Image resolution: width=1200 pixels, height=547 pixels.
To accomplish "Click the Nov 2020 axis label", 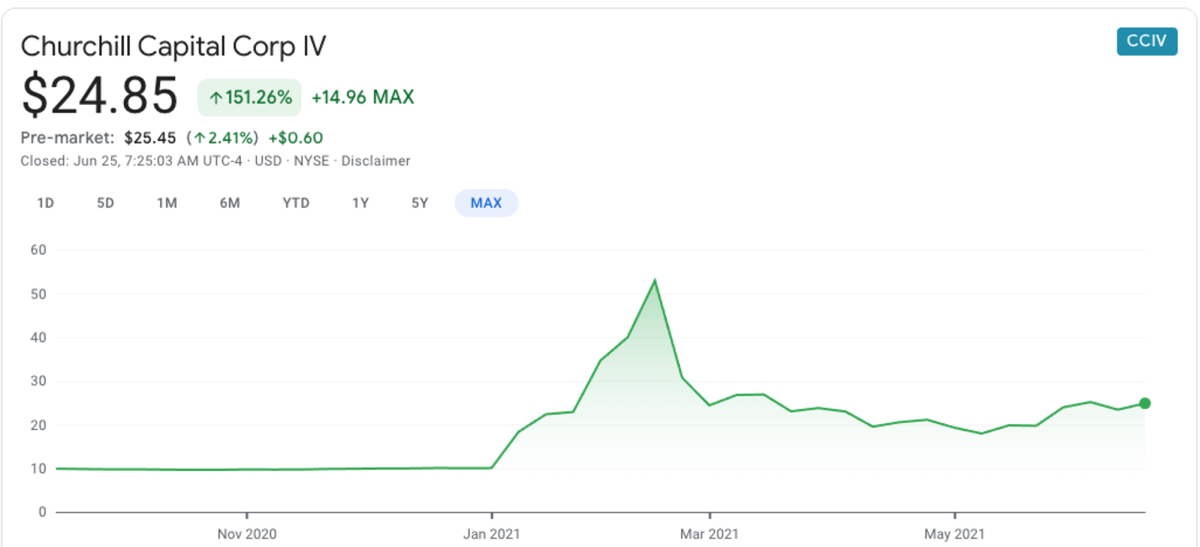I will [x=246, y=531].
